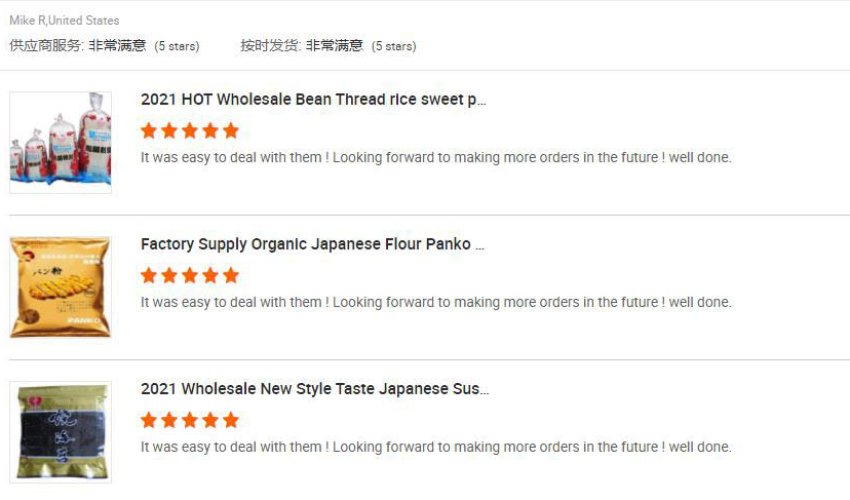Click the reviewer name Mike R, United States
850x500 pixels.
64,20
